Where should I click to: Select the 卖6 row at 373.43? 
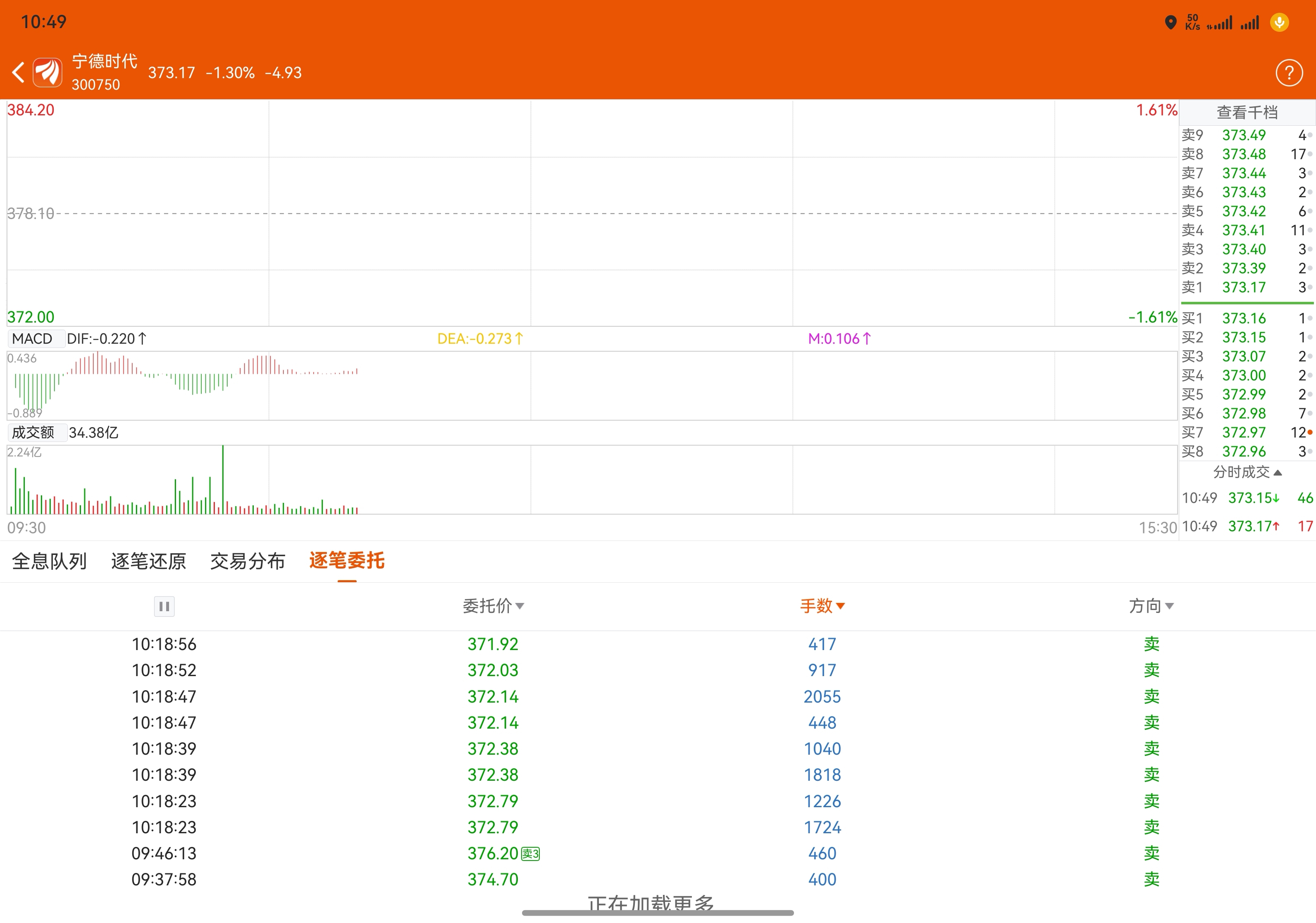pos(1247,192)
